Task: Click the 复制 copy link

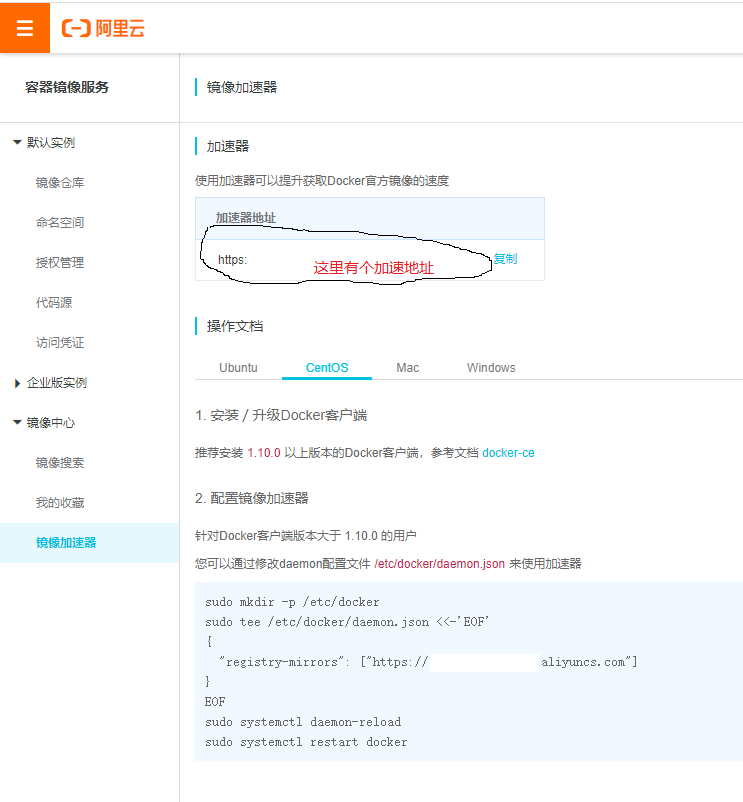Action: 505,259
